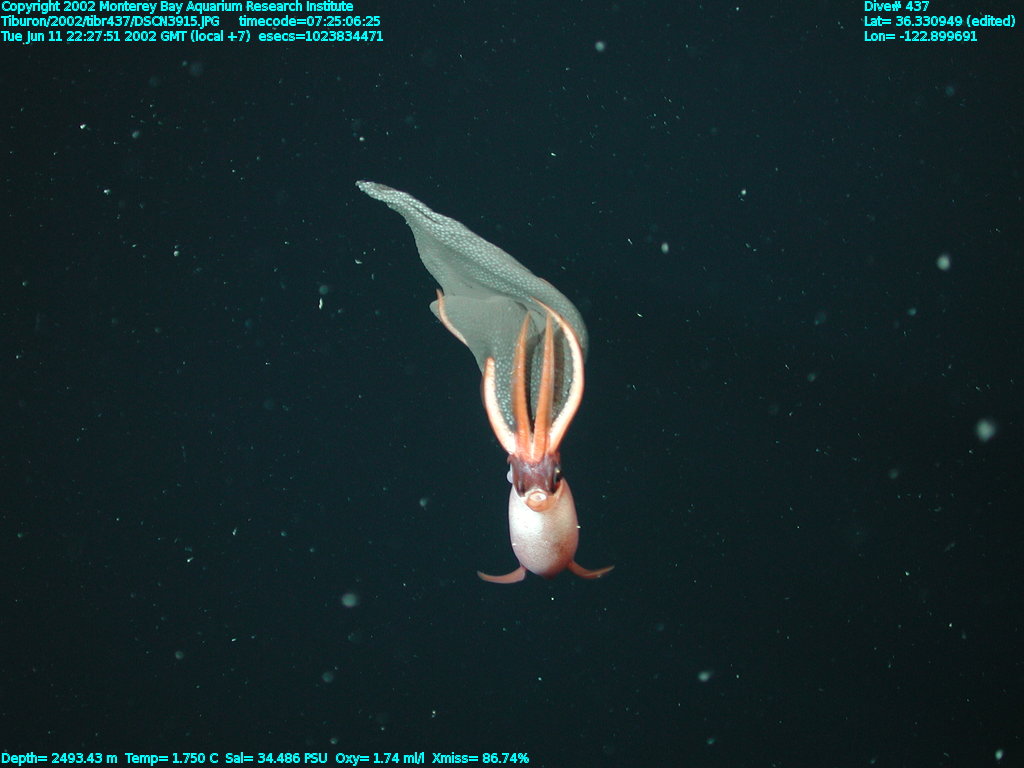Click the wide gray speckled web membrane
Screen dimensions: 1024x768
[470, 270]
